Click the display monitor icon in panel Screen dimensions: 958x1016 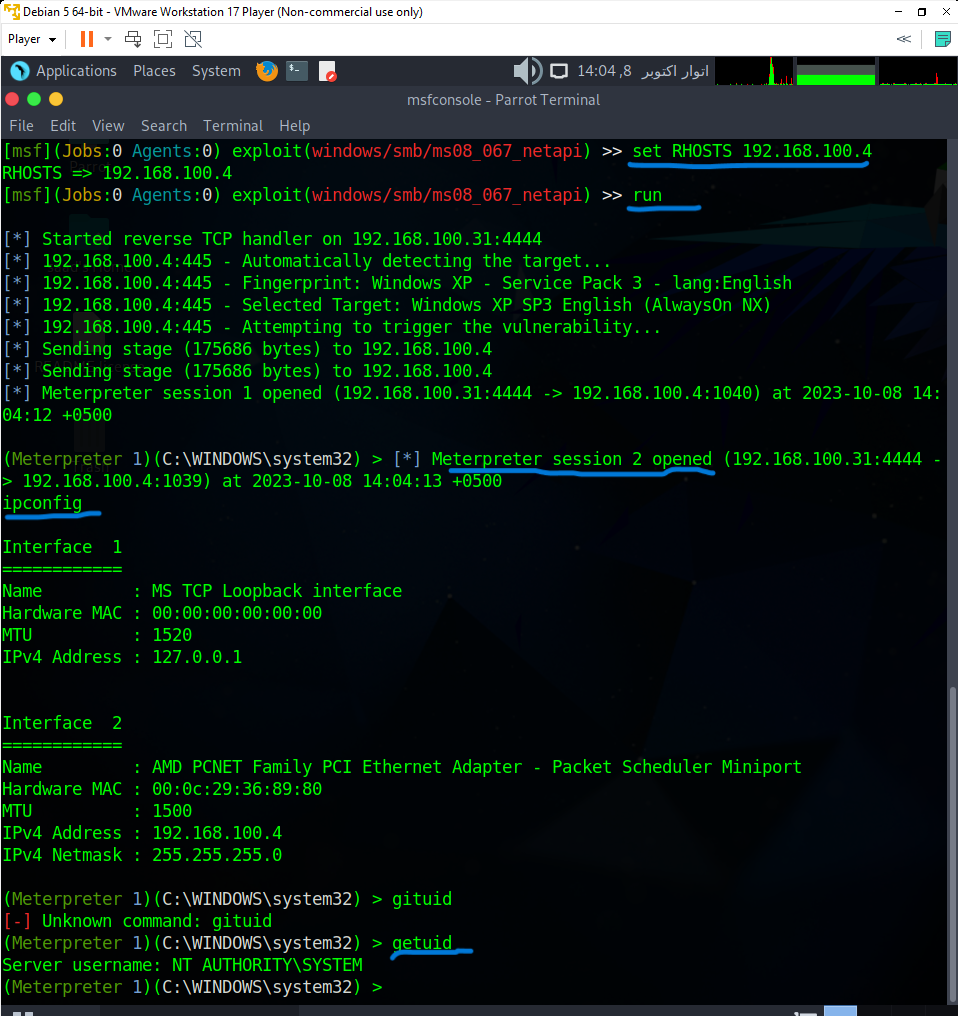559,71
